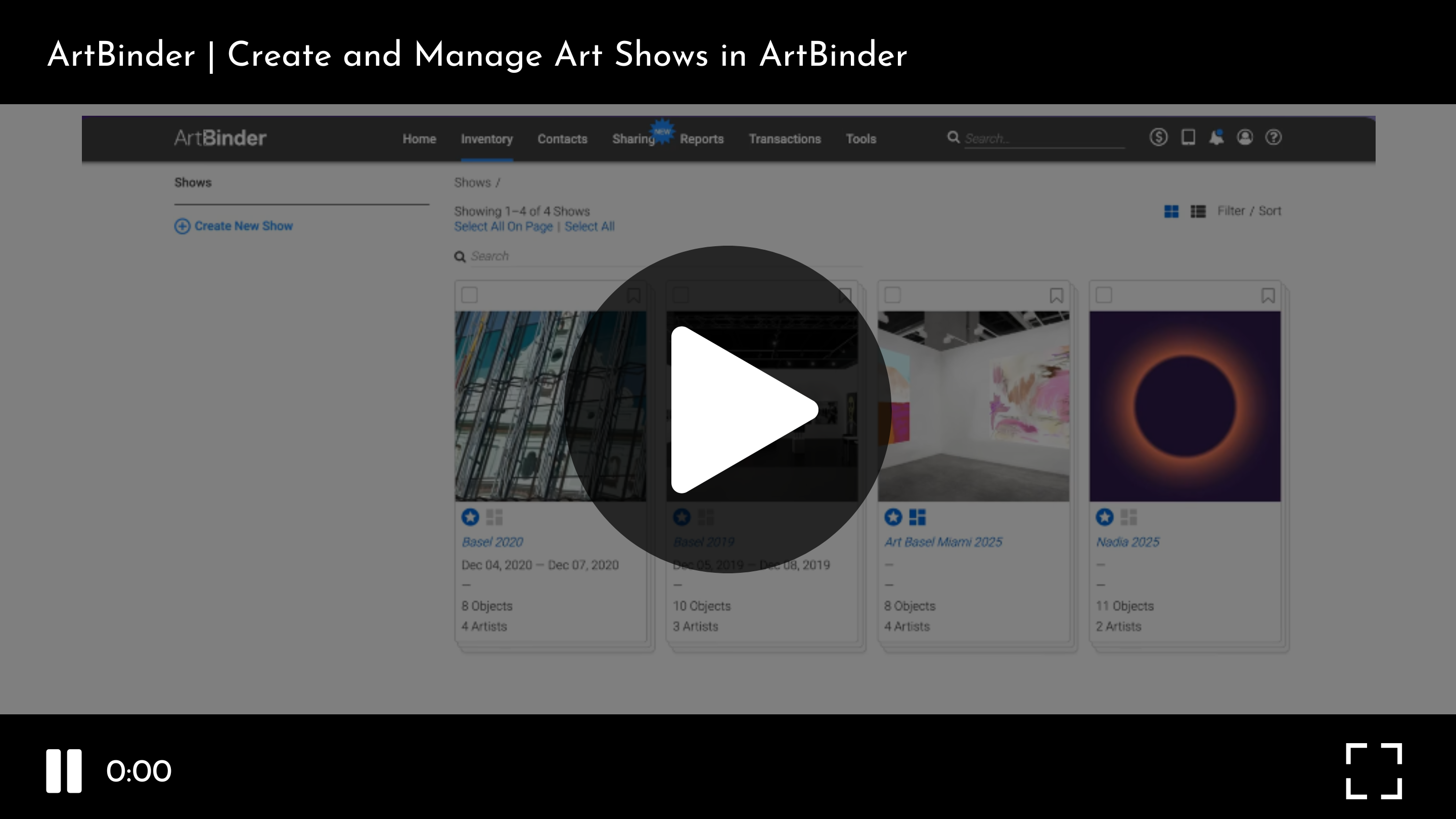Click the shows Search input field
Image resolution: width=1456 pixels, height=819 pixels.
coord(666,257)
